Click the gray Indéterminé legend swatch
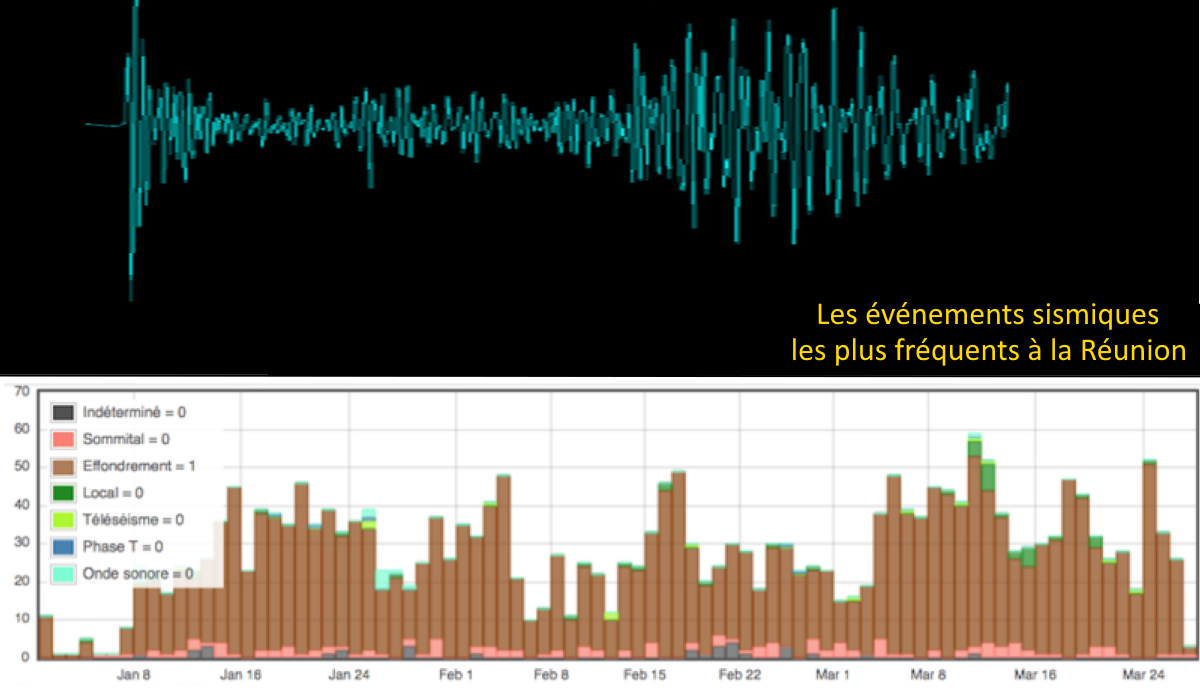Image resolution: width=1200 pixels, height=700 pixels. [63, 412]
